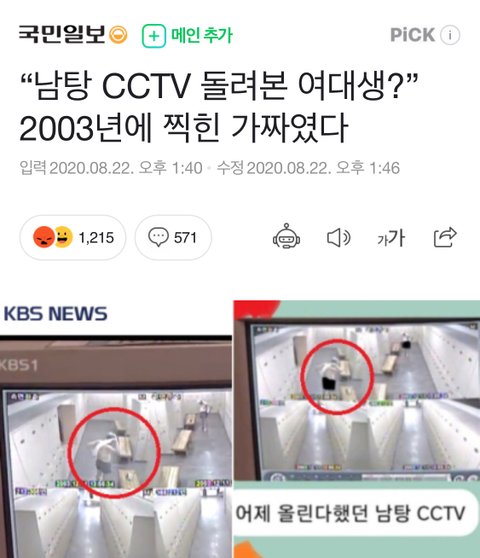The image size is (480, 558).
Task: Open left KBS NEWS CCTV image
Action: point(116,429)
